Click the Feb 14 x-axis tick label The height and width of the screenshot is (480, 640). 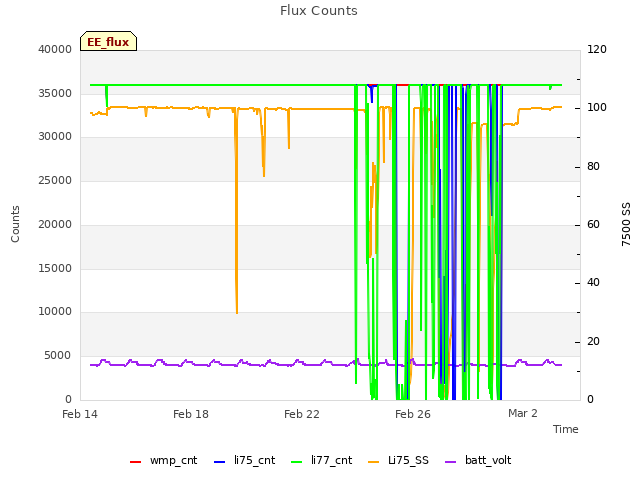80,414
